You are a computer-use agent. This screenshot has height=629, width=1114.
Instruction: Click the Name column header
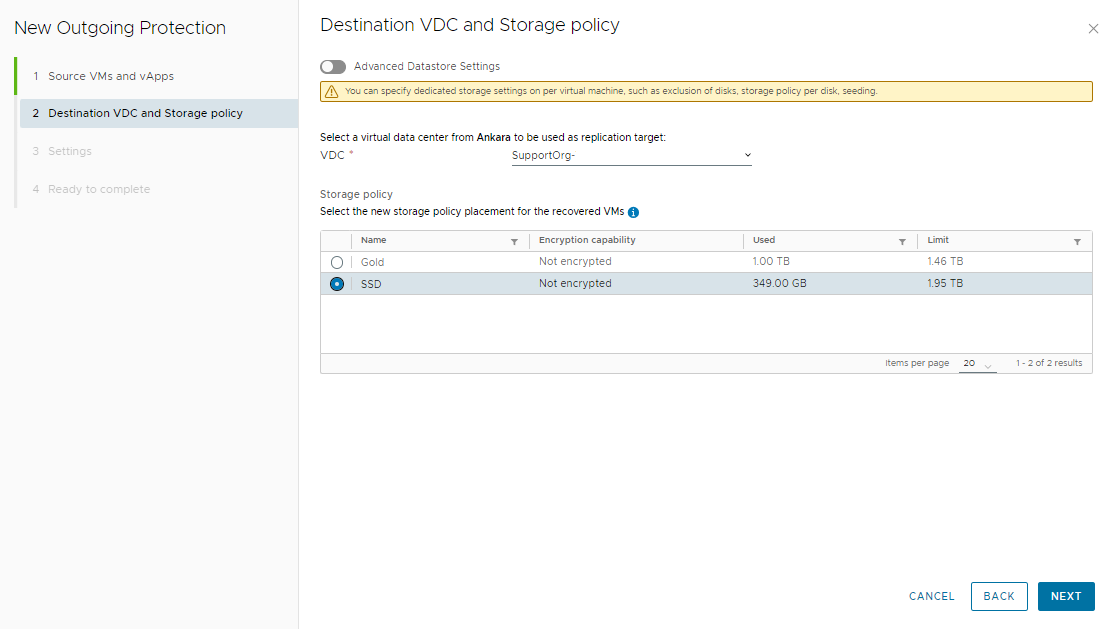click(x=374, y=240)
